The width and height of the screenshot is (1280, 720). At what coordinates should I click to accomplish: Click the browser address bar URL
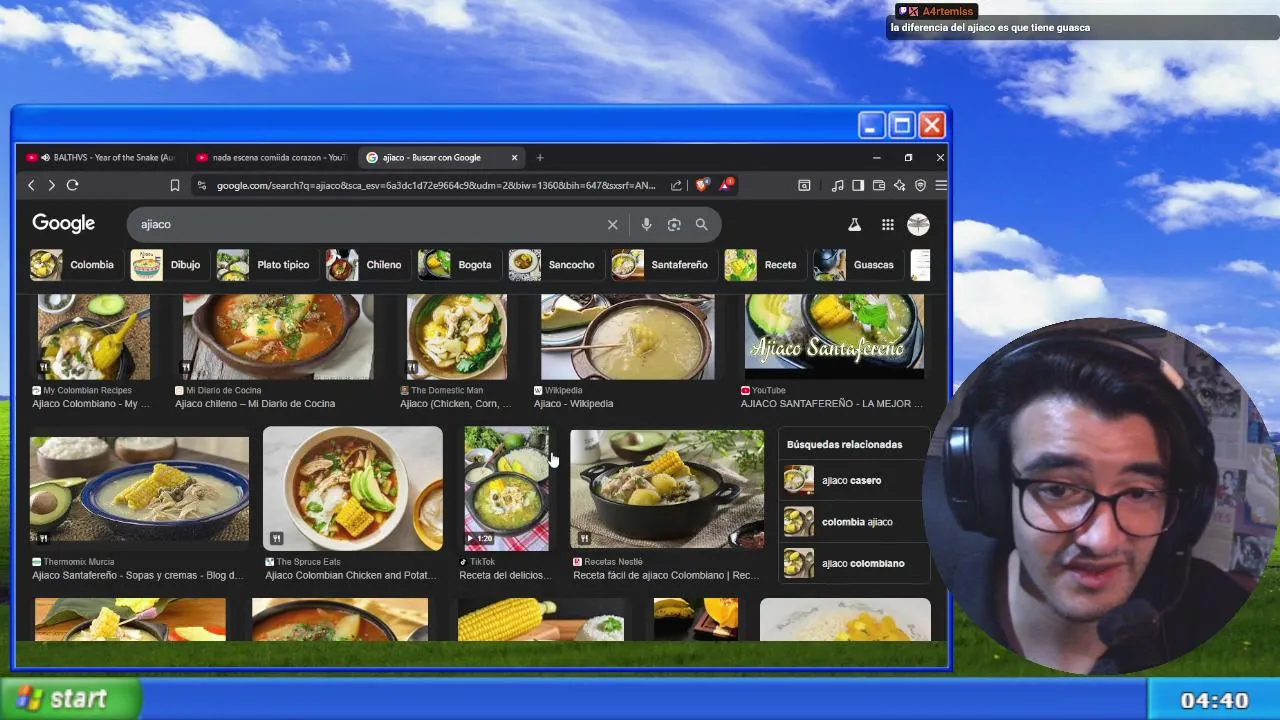[x=436, y=185]
